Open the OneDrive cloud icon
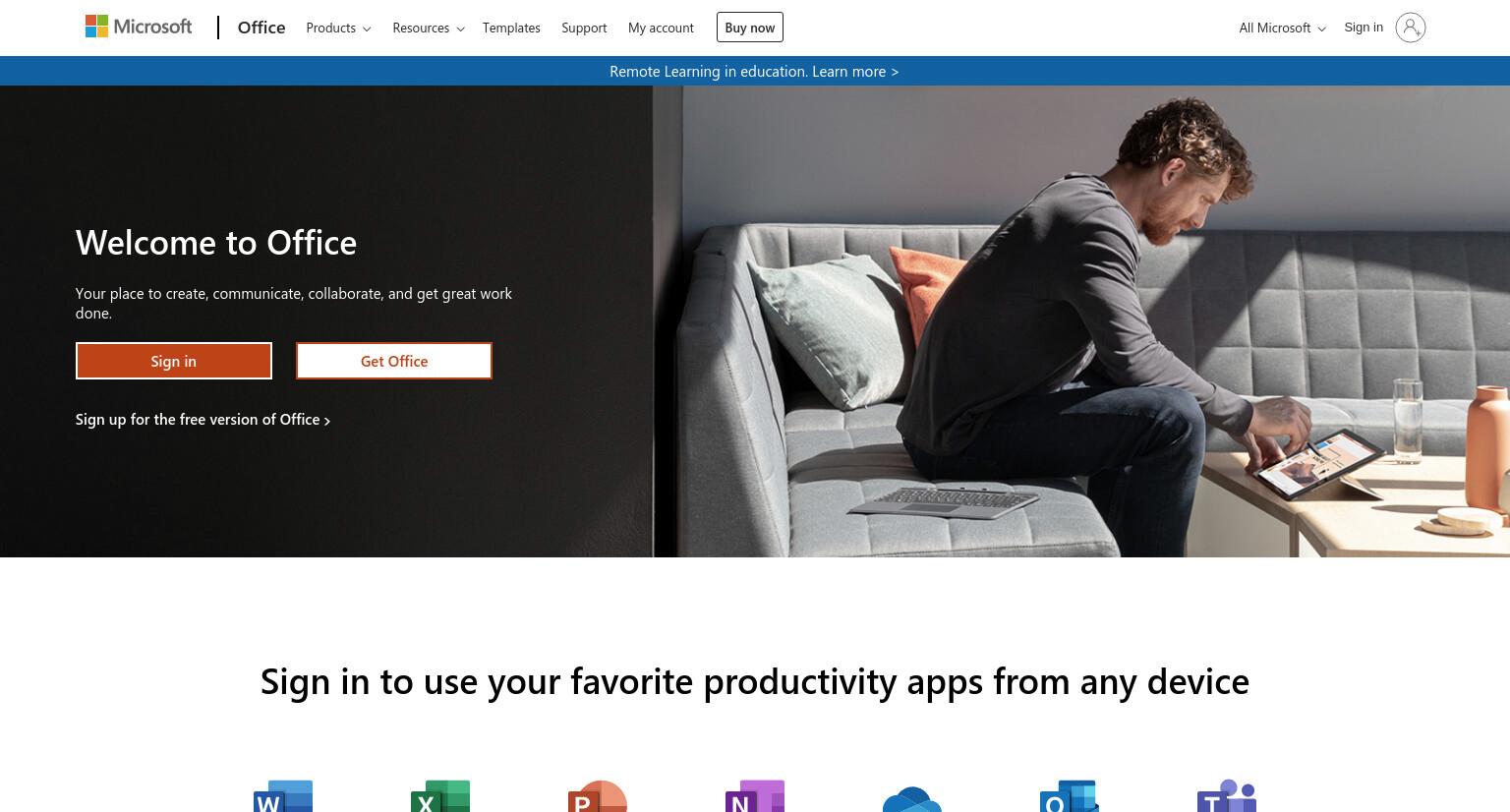1510x812 pixels. 912,798
